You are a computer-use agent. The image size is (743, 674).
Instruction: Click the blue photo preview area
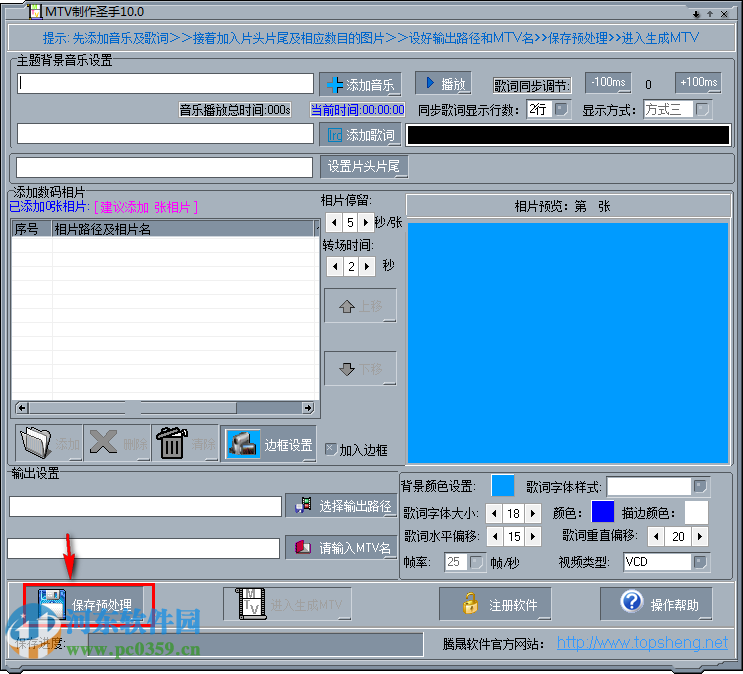568,343
